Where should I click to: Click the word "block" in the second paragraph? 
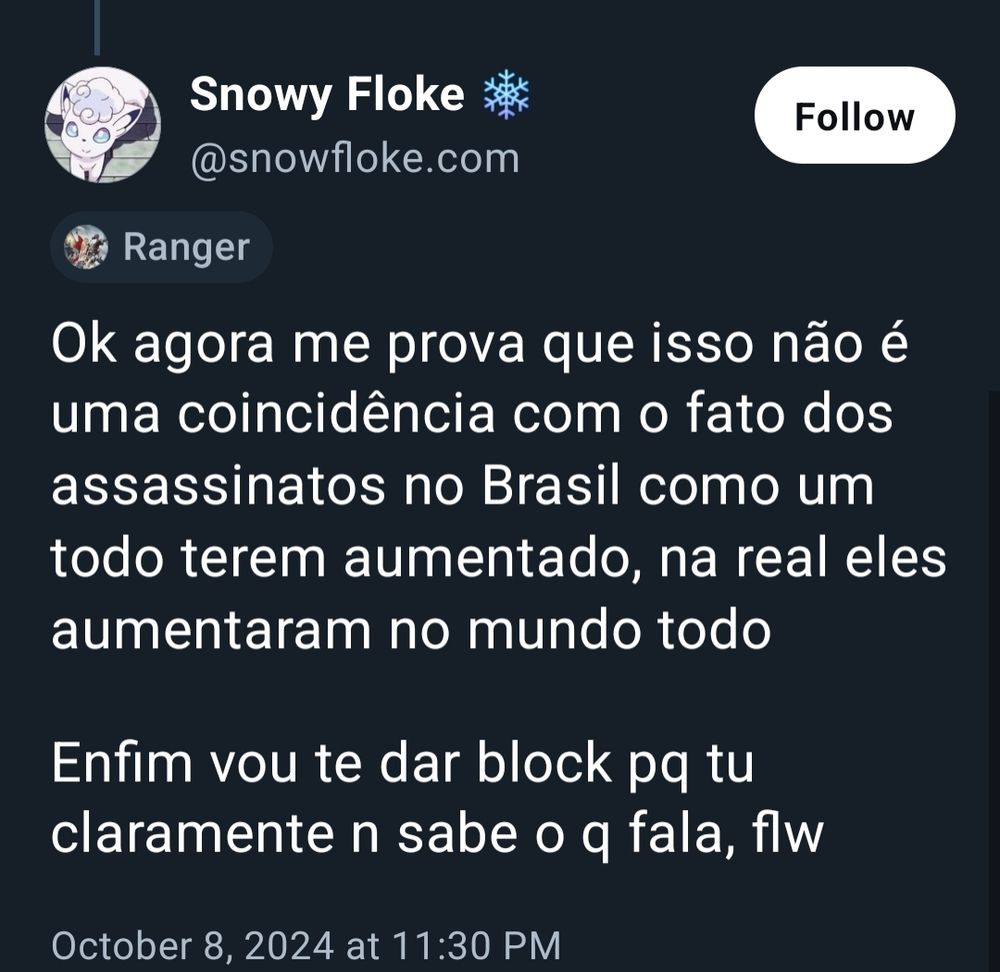pyautogui.click(x=544, y=762)
